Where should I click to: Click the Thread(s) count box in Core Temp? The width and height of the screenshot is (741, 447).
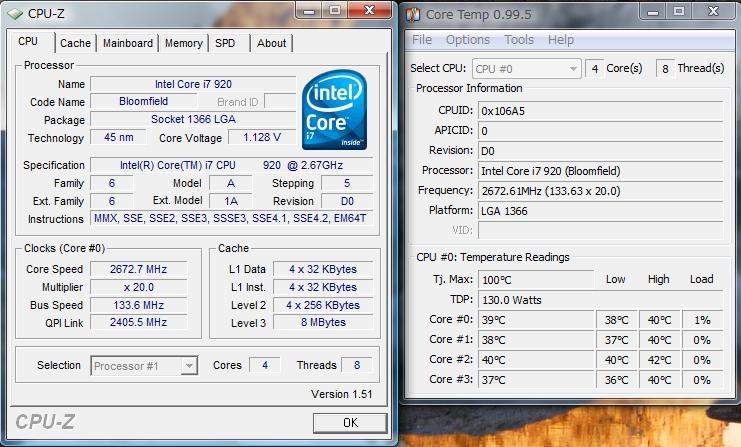pyautogui.click(x=665, y=69)
